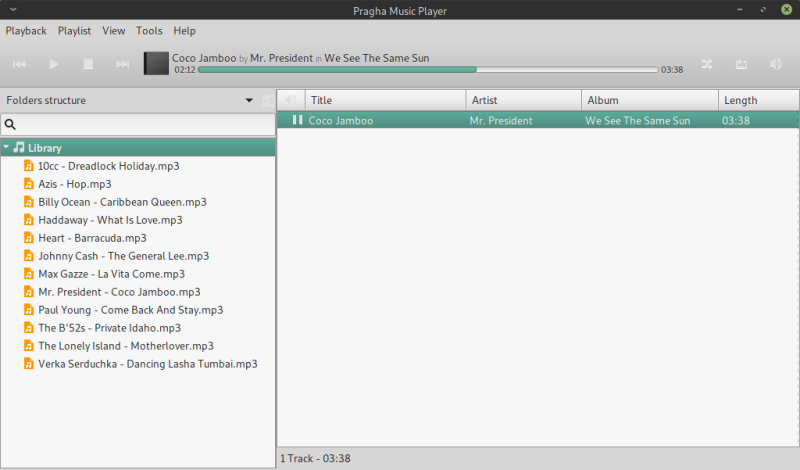Toggle shuffle mode
Image resolution: width=800 pixels, height=470 pixels.
point(707,64)
